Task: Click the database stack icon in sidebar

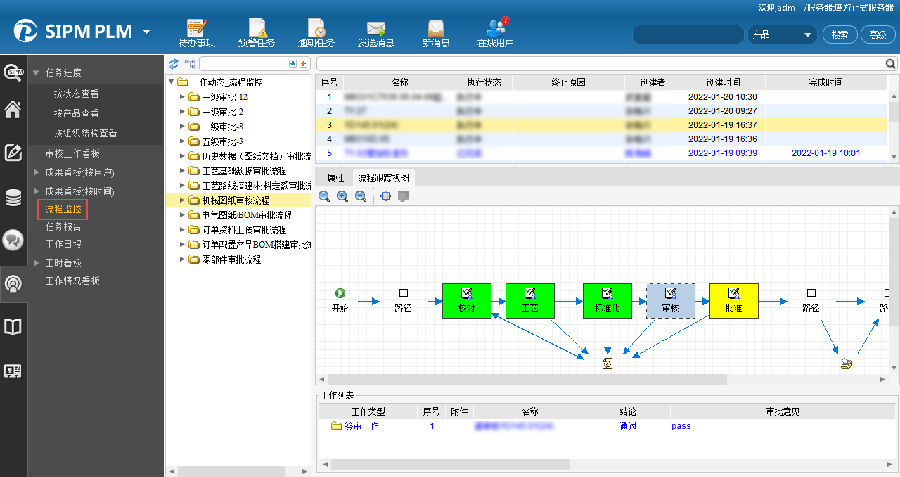Action: click(x=14, y=197)
